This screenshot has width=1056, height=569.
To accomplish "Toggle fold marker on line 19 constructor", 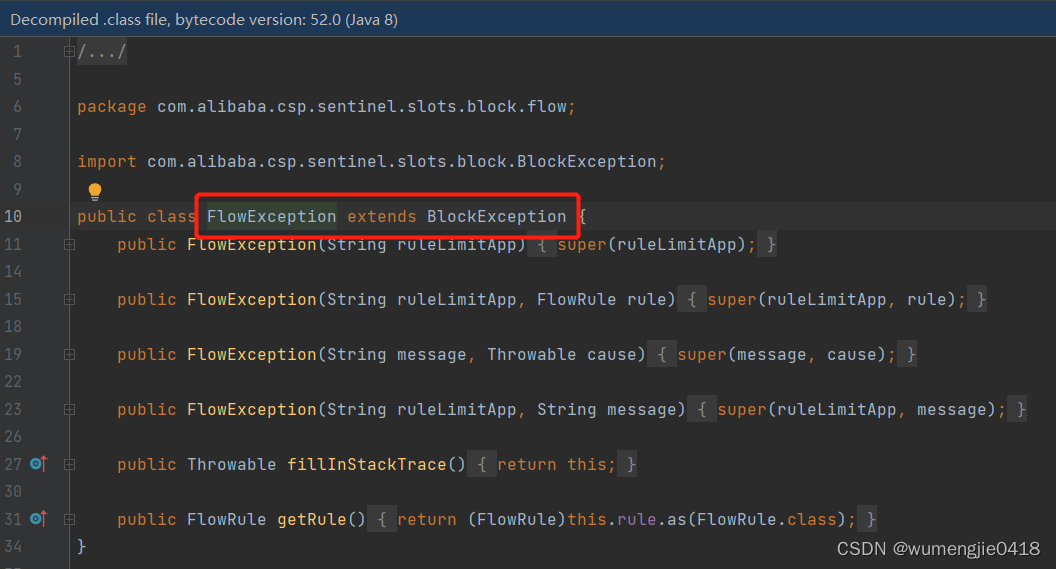I will click(69, 354).
